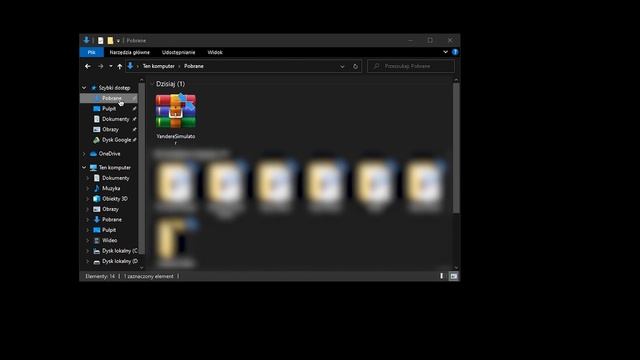640x360 pixels.
Task: Open the Customize Quick Access Toolbar dropdown
Action: tap(118, 41)
